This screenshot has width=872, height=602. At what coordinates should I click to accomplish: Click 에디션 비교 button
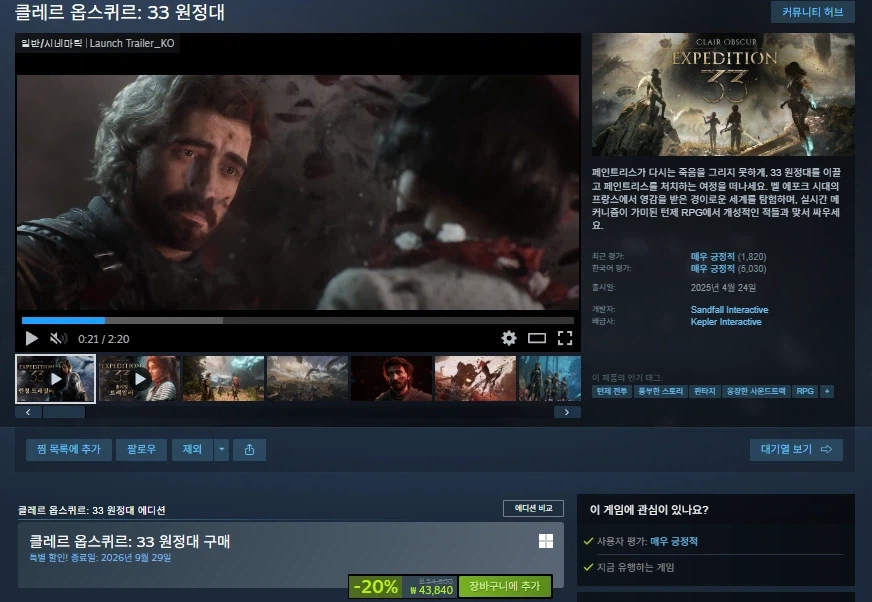pos(533,509)
